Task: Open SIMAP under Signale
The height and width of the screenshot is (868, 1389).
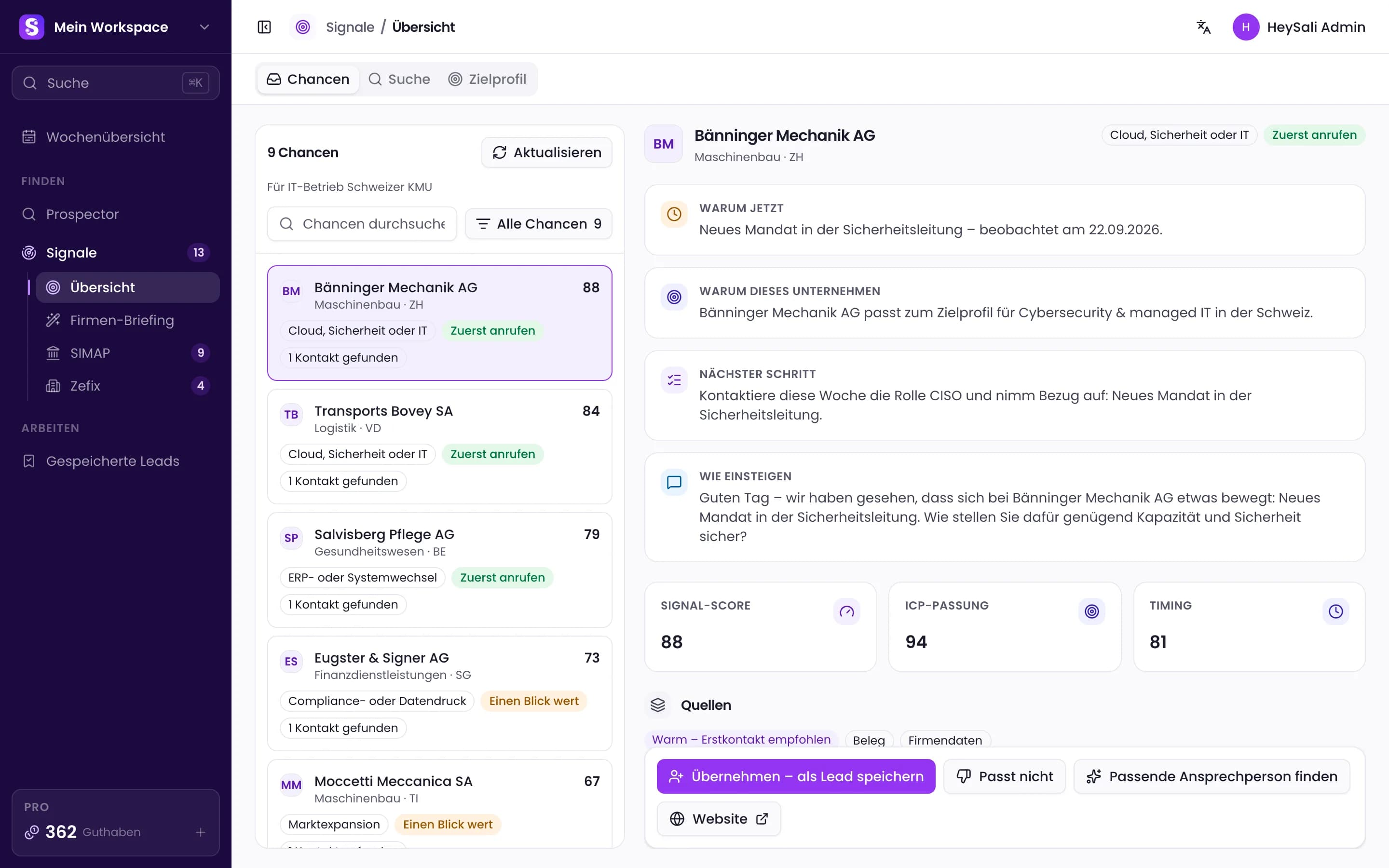Action: (x=127, y=353)
